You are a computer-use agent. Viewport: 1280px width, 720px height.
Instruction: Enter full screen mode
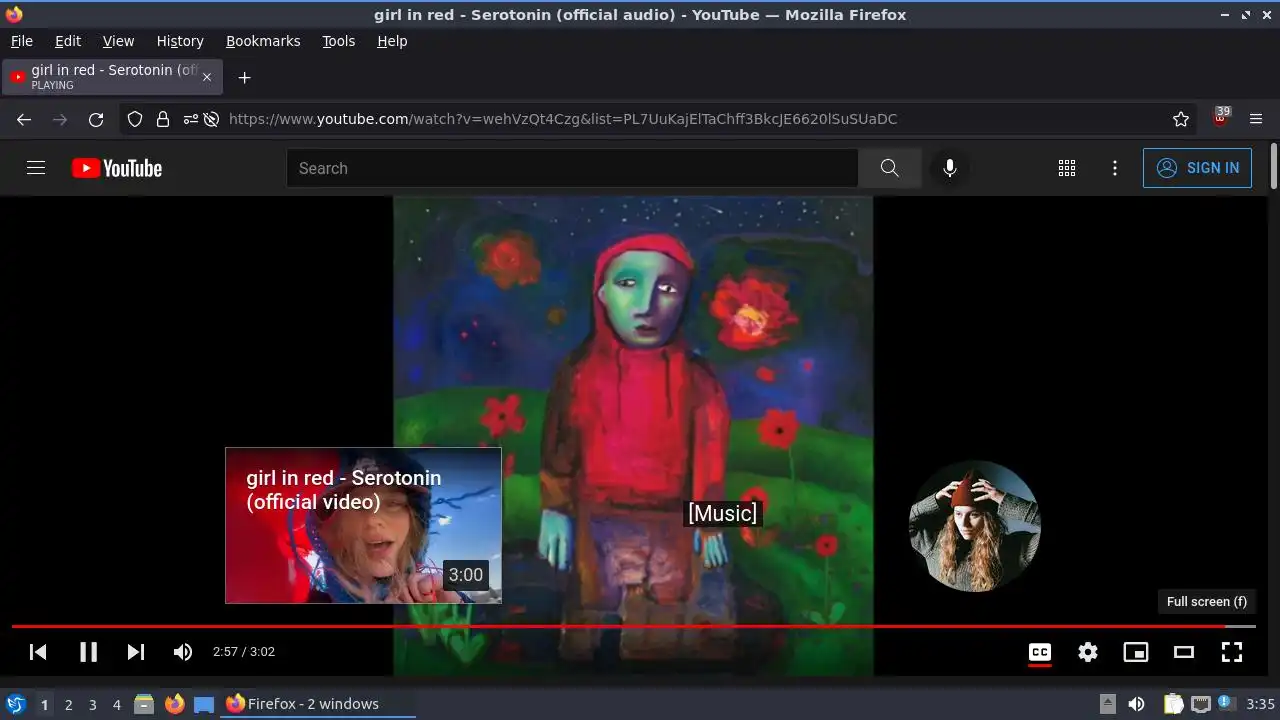(1232, 652)
